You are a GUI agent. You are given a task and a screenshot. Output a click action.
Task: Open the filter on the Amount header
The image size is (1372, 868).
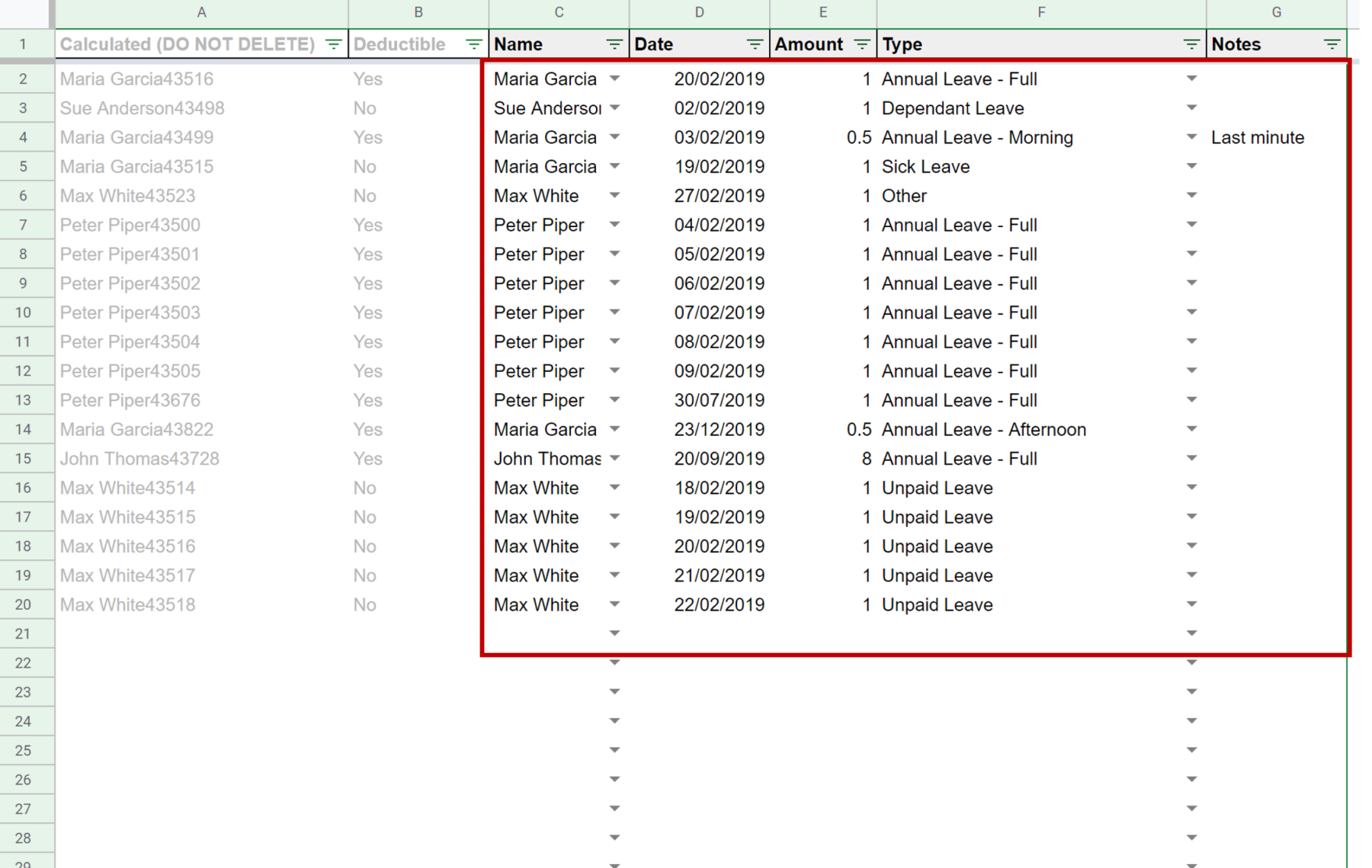[861, 43]
